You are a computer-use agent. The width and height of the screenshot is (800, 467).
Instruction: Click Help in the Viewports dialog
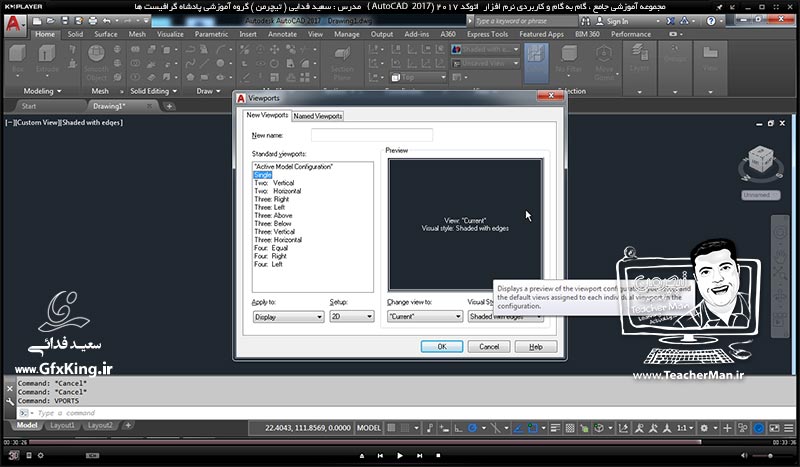pyautogui.click(x=536, y=347)
